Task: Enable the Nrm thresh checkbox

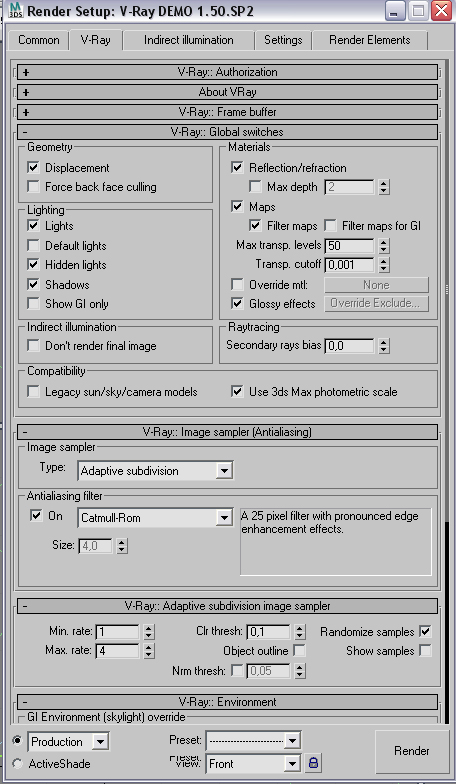Action: click(x=237, y=670)
